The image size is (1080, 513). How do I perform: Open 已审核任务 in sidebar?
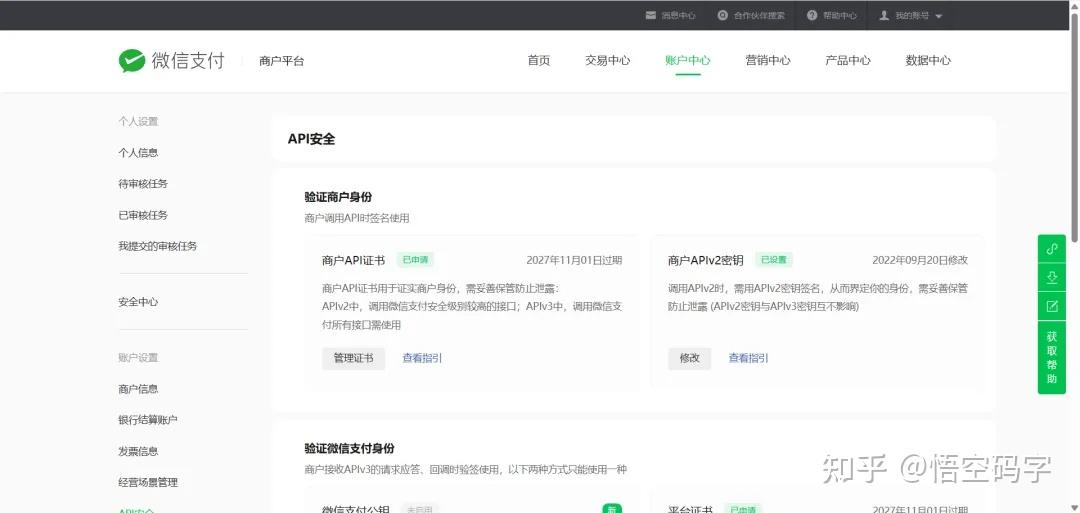pos(143,215)
